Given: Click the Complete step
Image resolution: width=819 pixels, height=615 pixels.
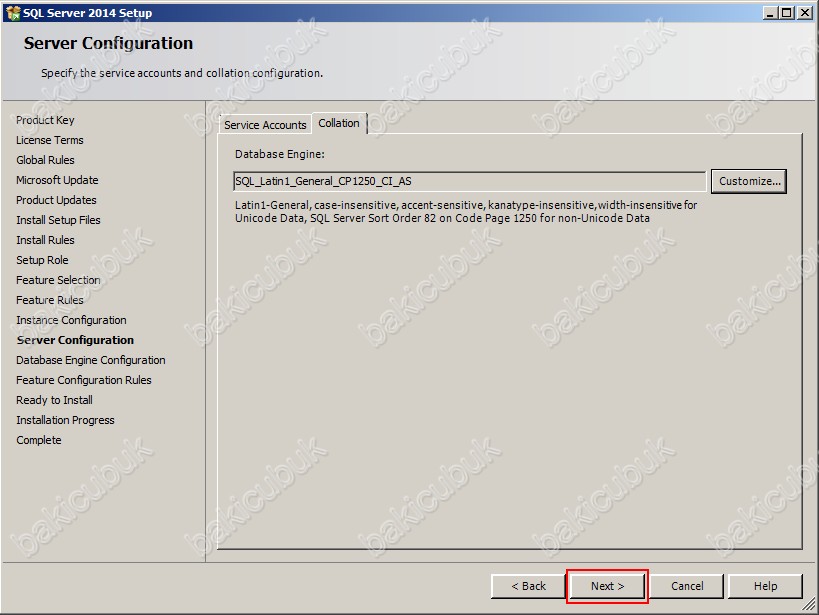Looking at the screenshot, I should (39, 440).
